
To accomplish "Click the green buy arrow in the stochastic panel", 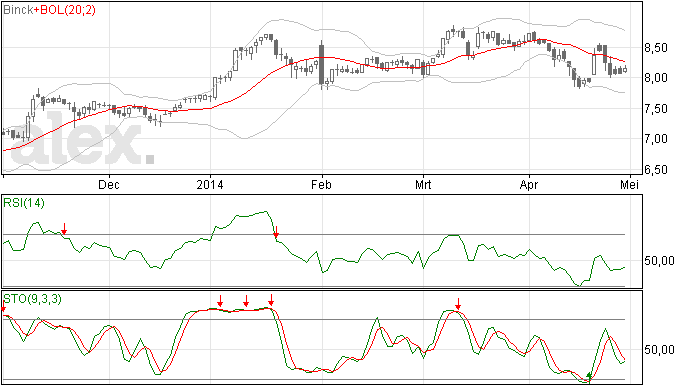I will (x=589, y=377).
